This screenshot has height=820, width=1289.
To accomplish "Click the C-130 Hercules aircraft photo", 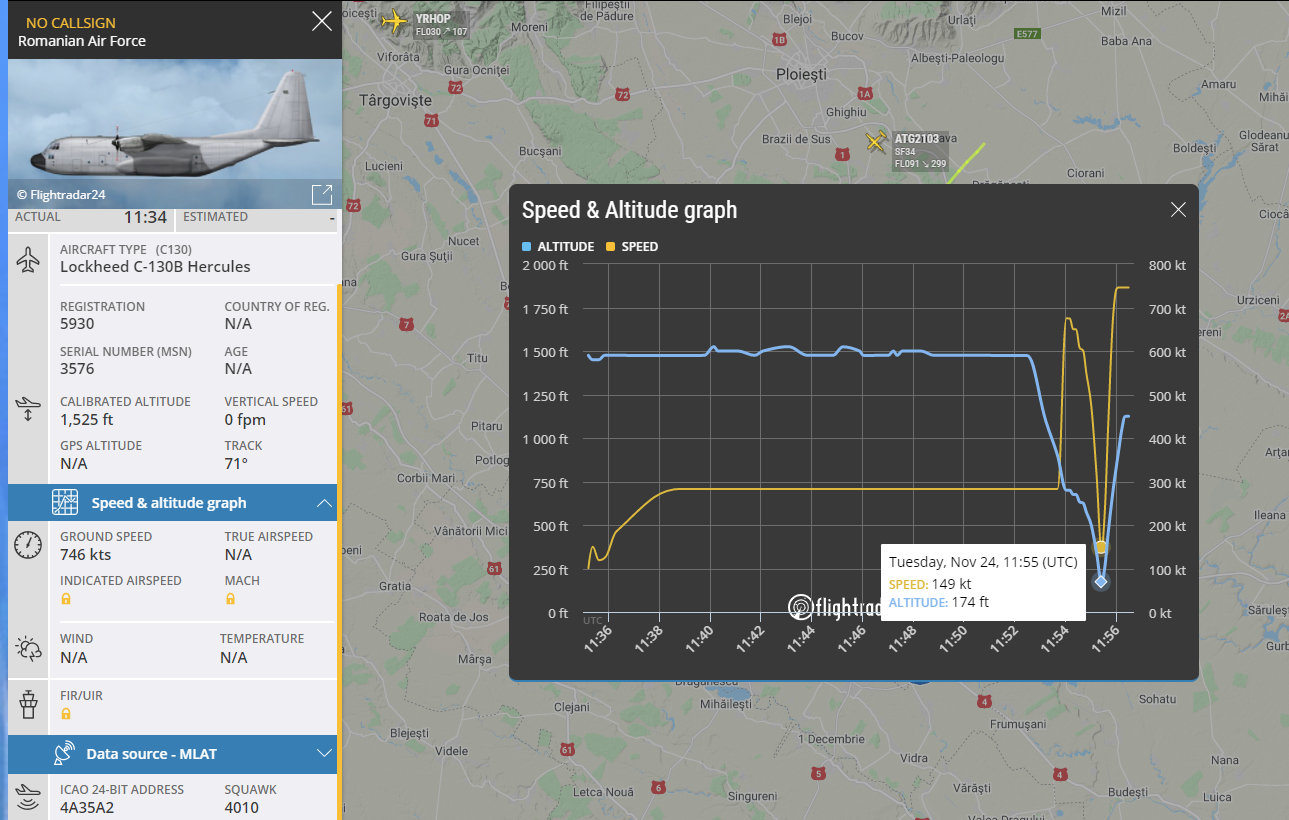I will point(170,128).
